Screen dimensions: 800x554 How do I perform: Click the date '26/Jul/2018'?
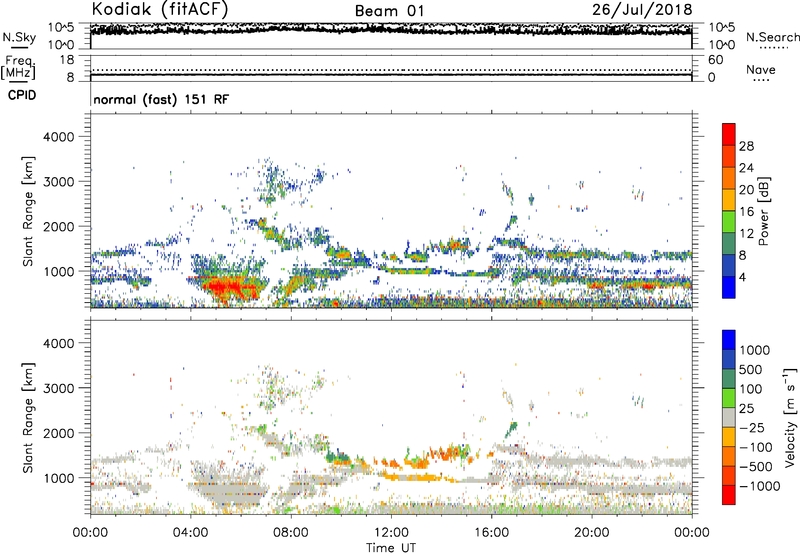(642, 9)
